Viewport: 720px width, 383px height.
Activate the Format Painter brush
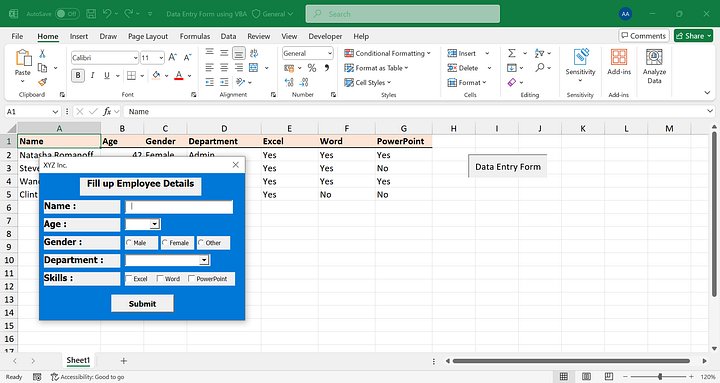42,82
